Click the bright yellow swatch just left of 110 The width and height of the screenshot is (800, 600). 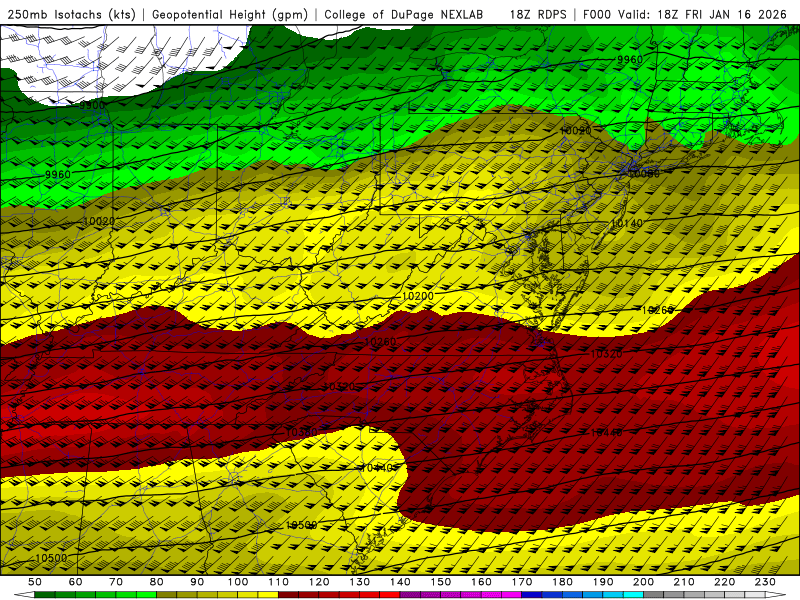pyautogui.click(x=268, y=595)
